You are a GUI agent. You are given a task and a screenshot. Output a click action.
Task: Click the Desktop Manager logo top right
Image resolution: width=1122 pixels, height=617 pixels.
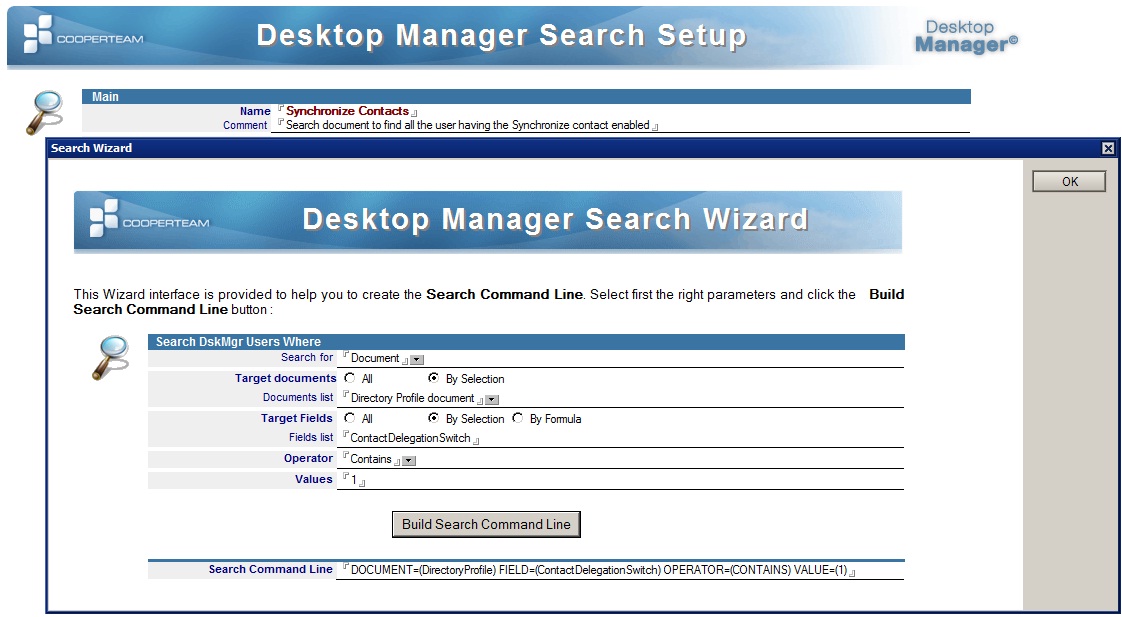click(x=966, y=37)
